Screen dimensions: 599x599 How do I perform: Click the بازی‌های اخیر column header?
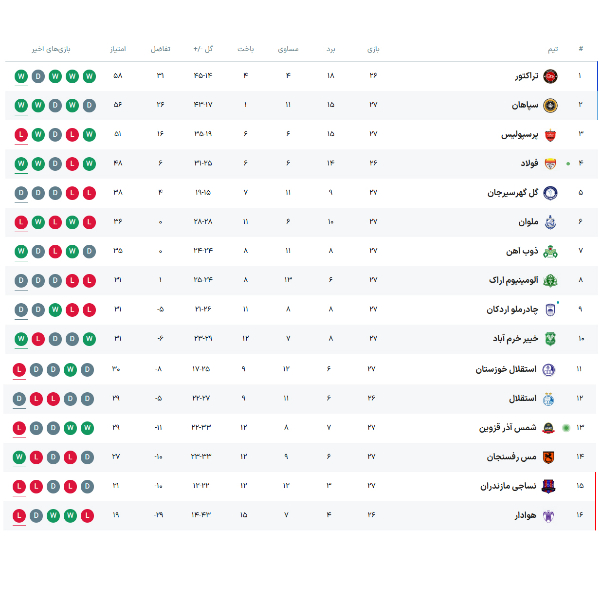click(x=51, y=49)
